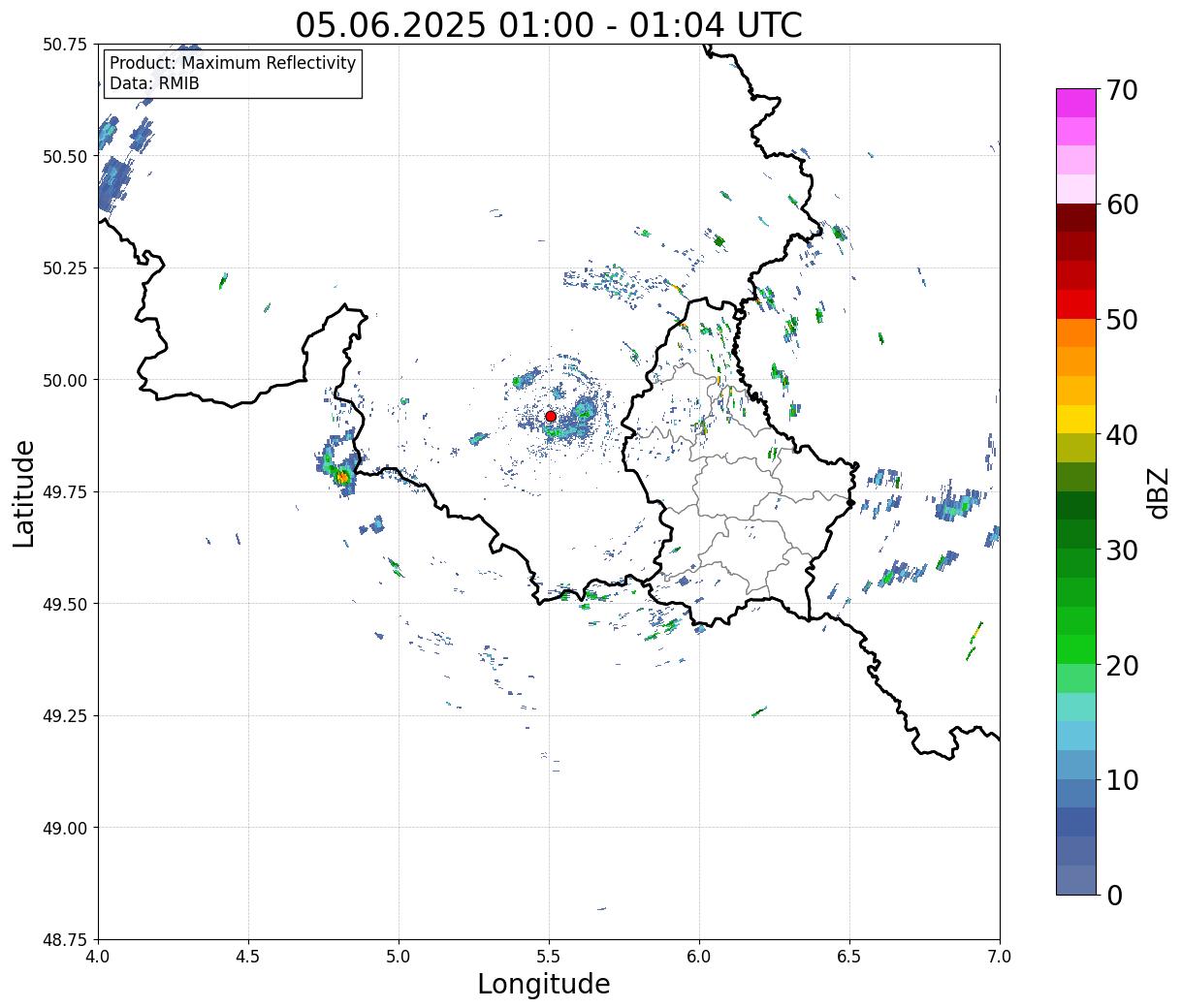
Task: Click latitude tick label 48.75
Action: pos(65,940)
